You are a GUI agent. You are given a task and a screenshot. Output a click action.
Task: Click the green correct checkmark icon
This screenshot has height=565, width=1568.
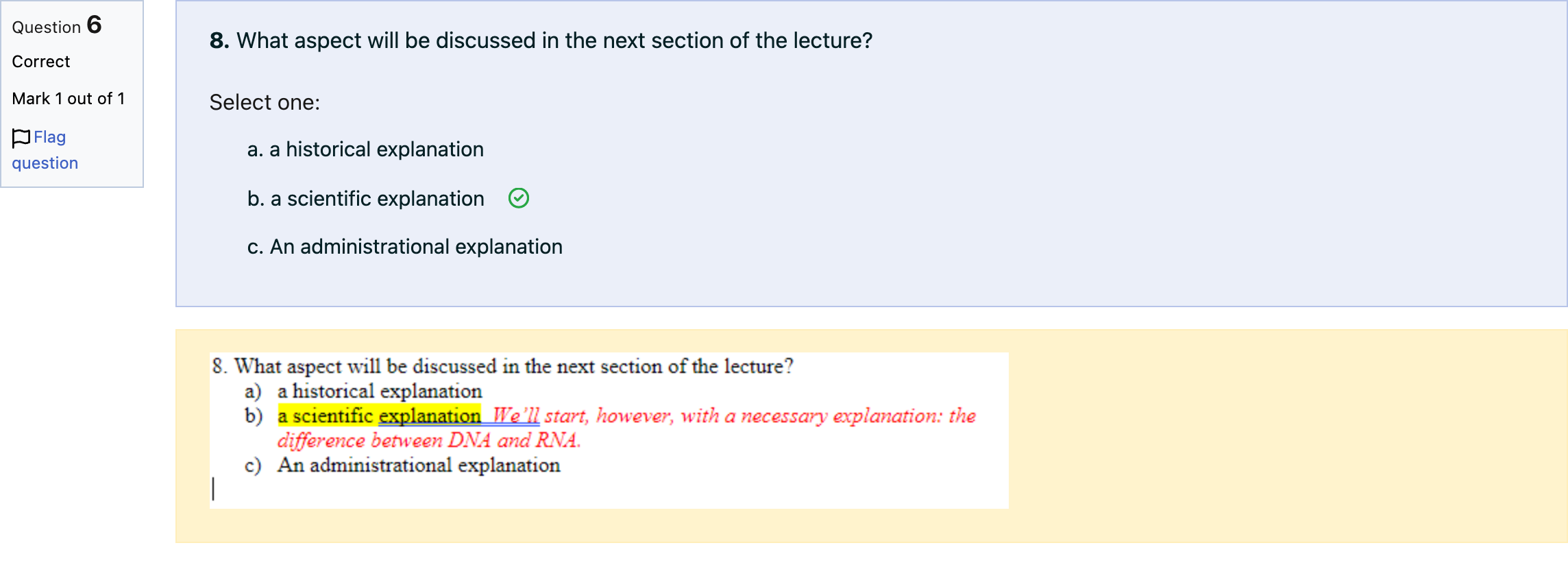pos(519,198)
